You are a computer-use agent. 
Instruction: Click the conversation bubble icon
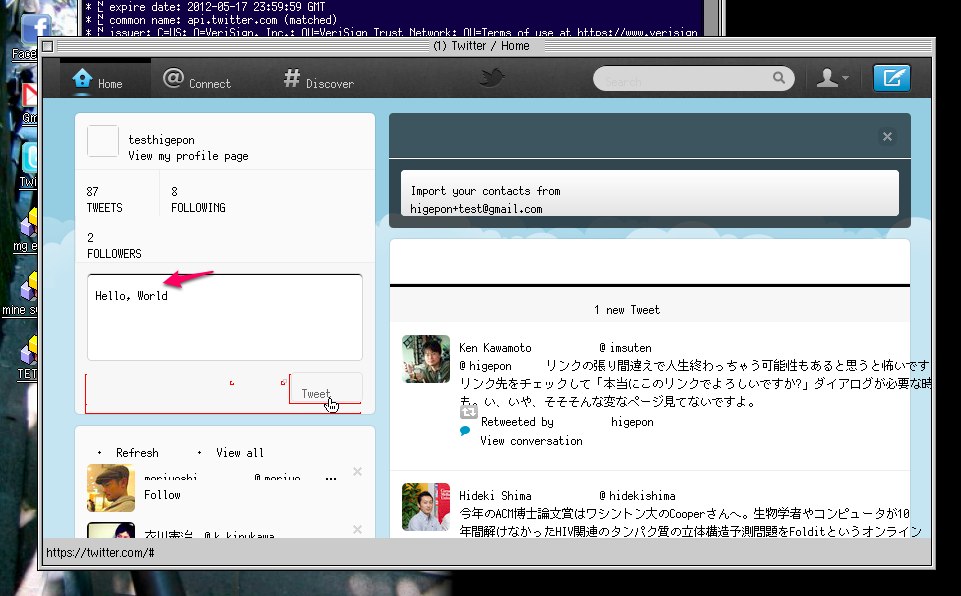pos(465,431)
